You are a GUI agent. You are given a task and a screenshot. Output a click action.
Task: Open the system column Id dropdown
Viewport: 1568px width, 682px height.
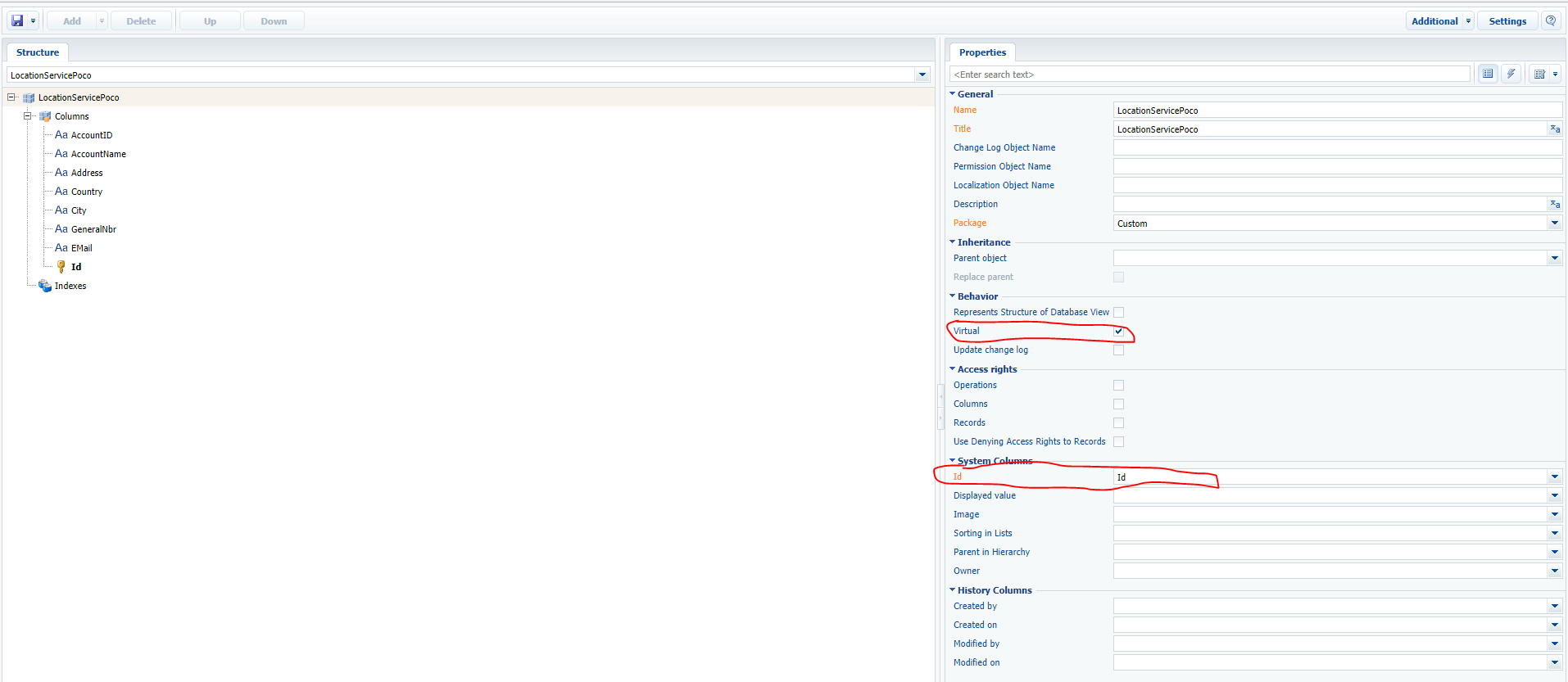coord(1554,476)
